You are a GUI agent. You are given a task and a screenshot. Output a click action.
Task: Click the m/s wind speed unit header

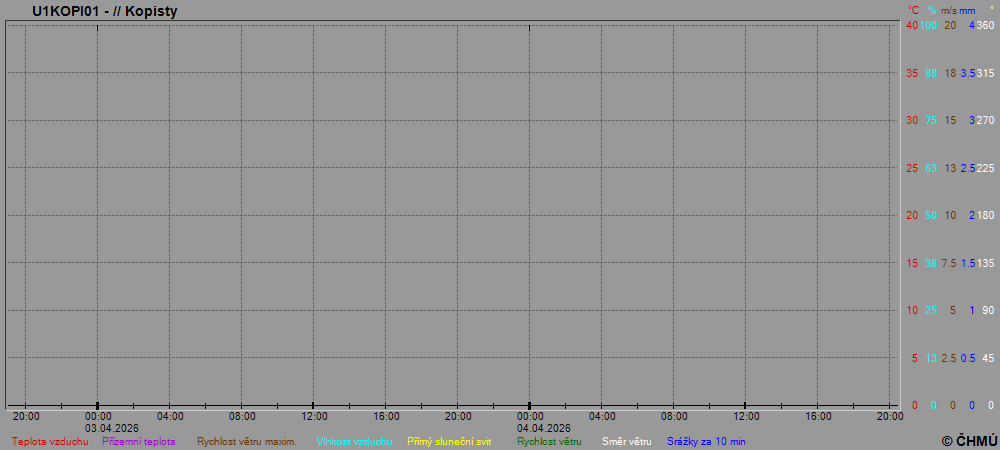(949, 10)
